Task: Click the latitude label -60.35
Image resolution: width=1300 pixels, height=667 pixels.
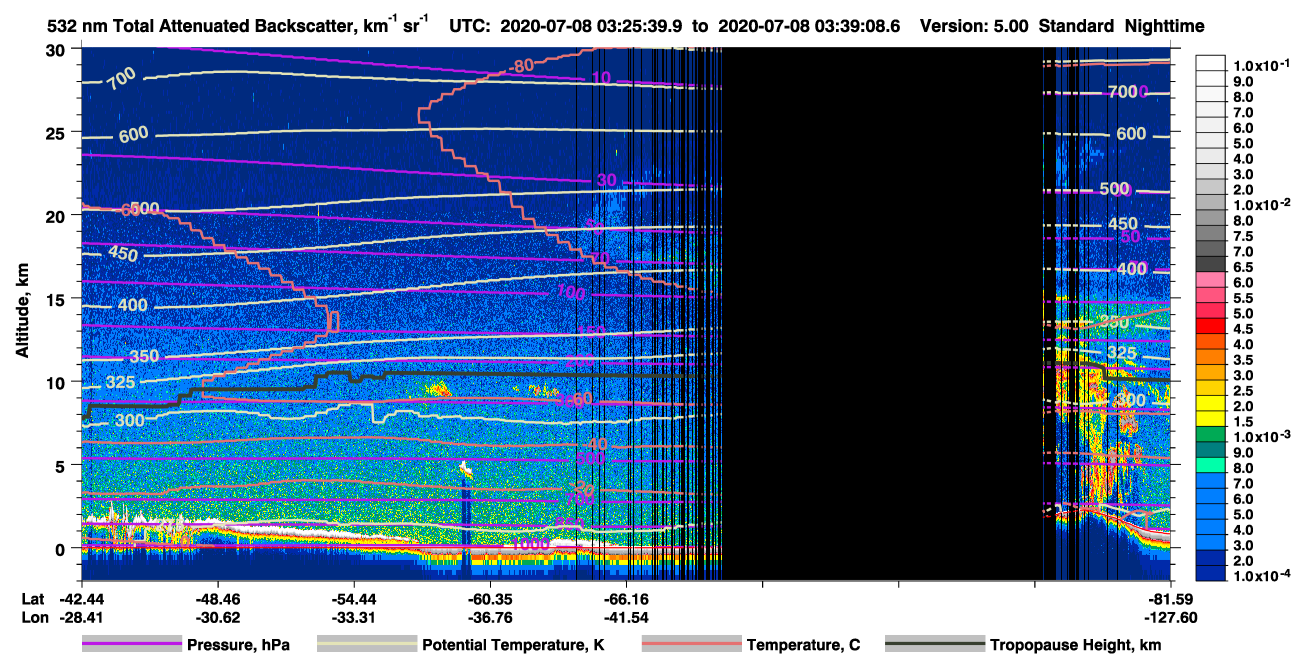Action: click(490, 599)
